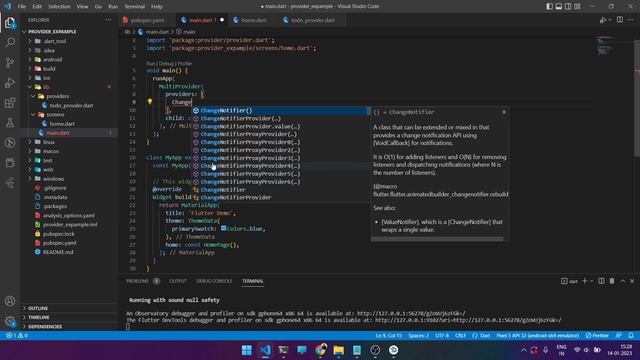
Task: Open the Search view in activity bar
Action: coord(10,42)
